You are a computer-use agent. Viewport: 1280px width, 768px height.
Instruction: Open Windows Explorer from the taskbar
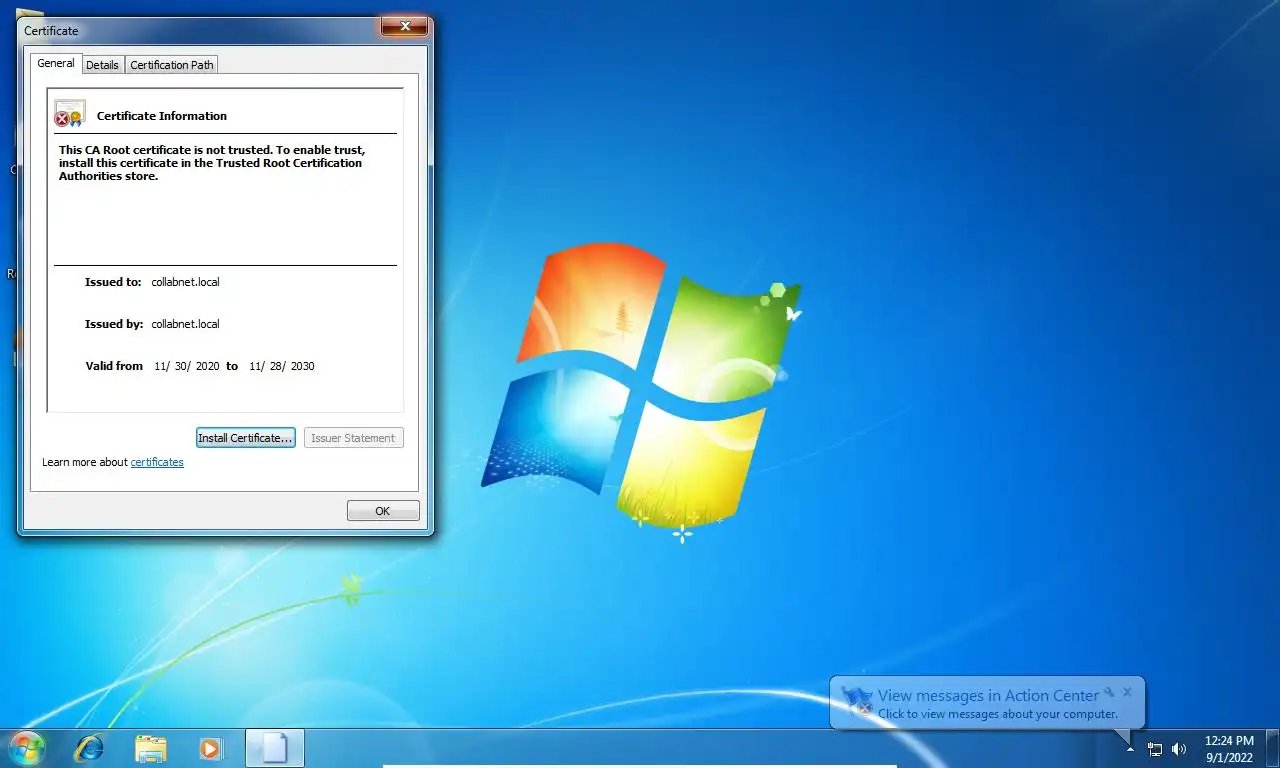click(151, 748)
